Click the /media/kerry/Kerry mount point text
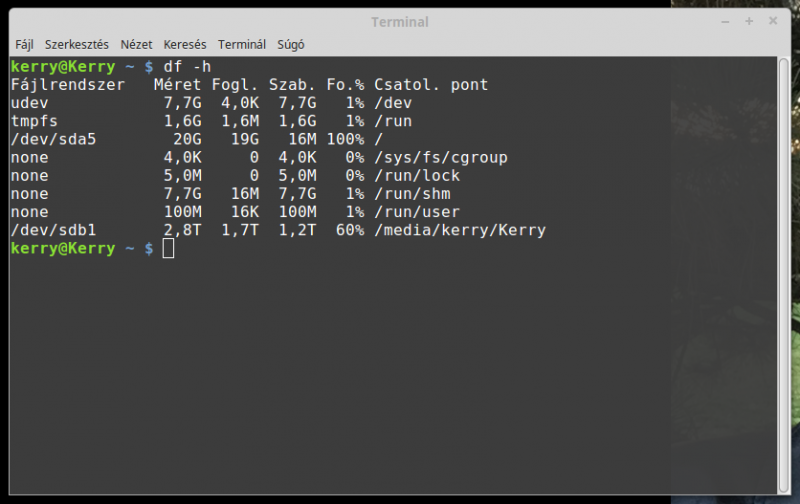This screenshot has height=504, width=800. coord(460,230)
